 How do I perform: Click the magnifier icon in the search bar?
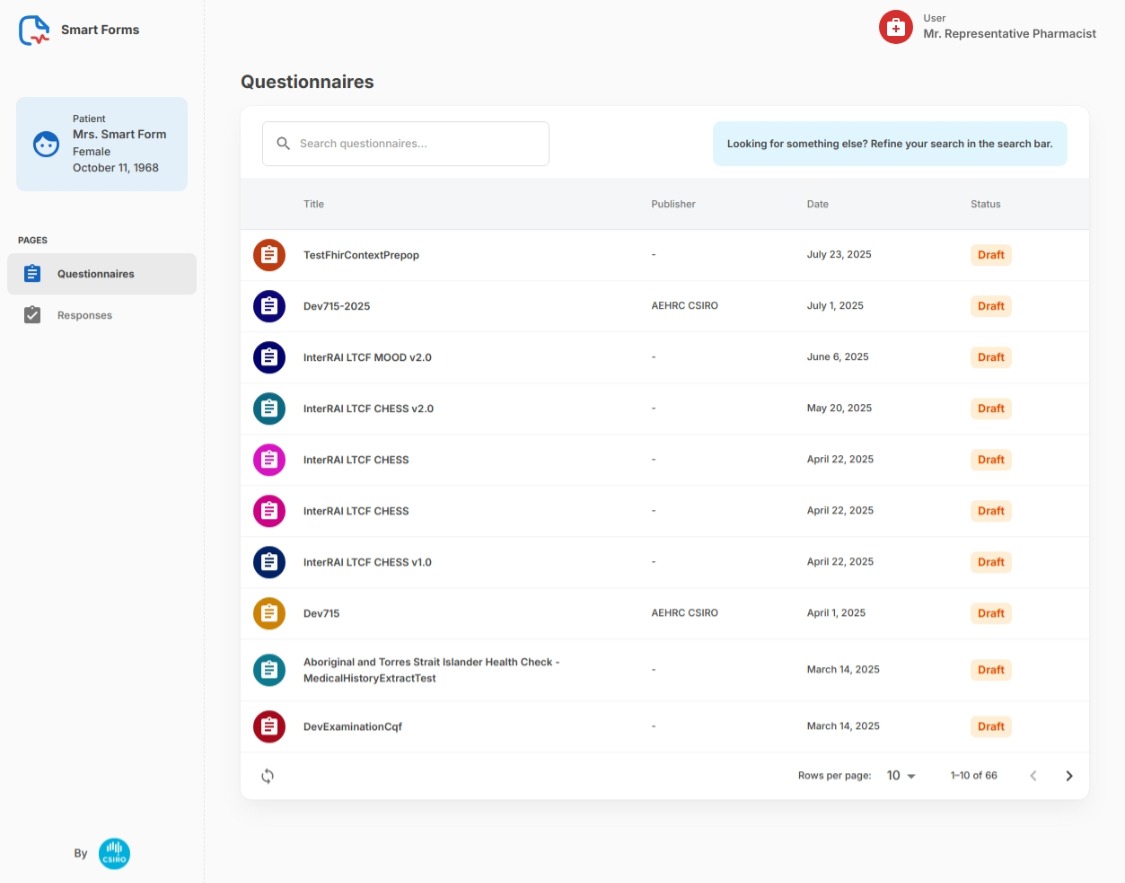pos(283,144)
